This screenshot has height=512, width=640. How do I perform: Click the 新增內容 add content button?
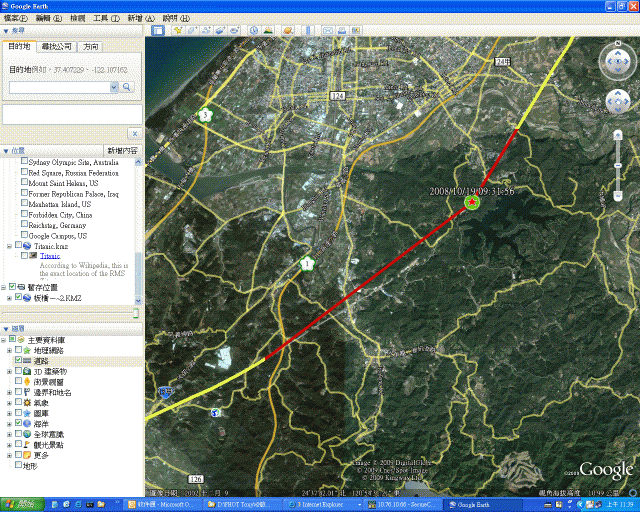tap(122, 151)
